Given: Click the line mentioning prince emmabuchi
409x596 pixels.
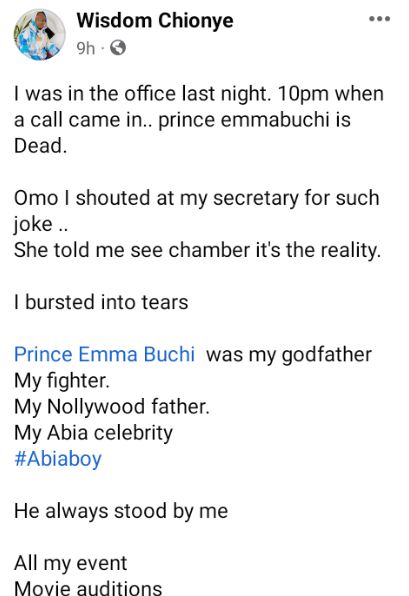Looking at the screenshot, I should click(182, 120).
